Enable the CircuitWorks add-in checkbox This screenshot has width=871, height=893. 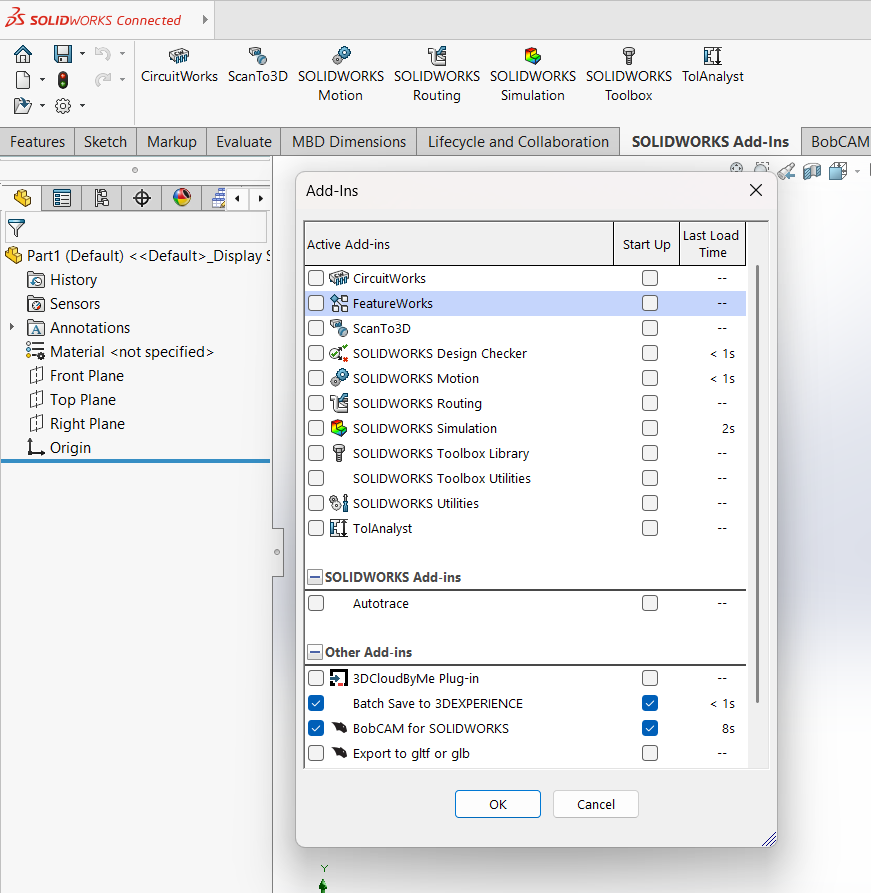(316, 278)
